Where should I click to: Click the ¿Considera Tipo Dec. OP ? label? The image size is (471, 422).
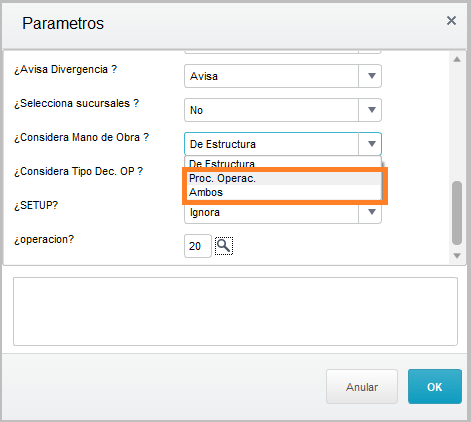(x=78, y=171)
